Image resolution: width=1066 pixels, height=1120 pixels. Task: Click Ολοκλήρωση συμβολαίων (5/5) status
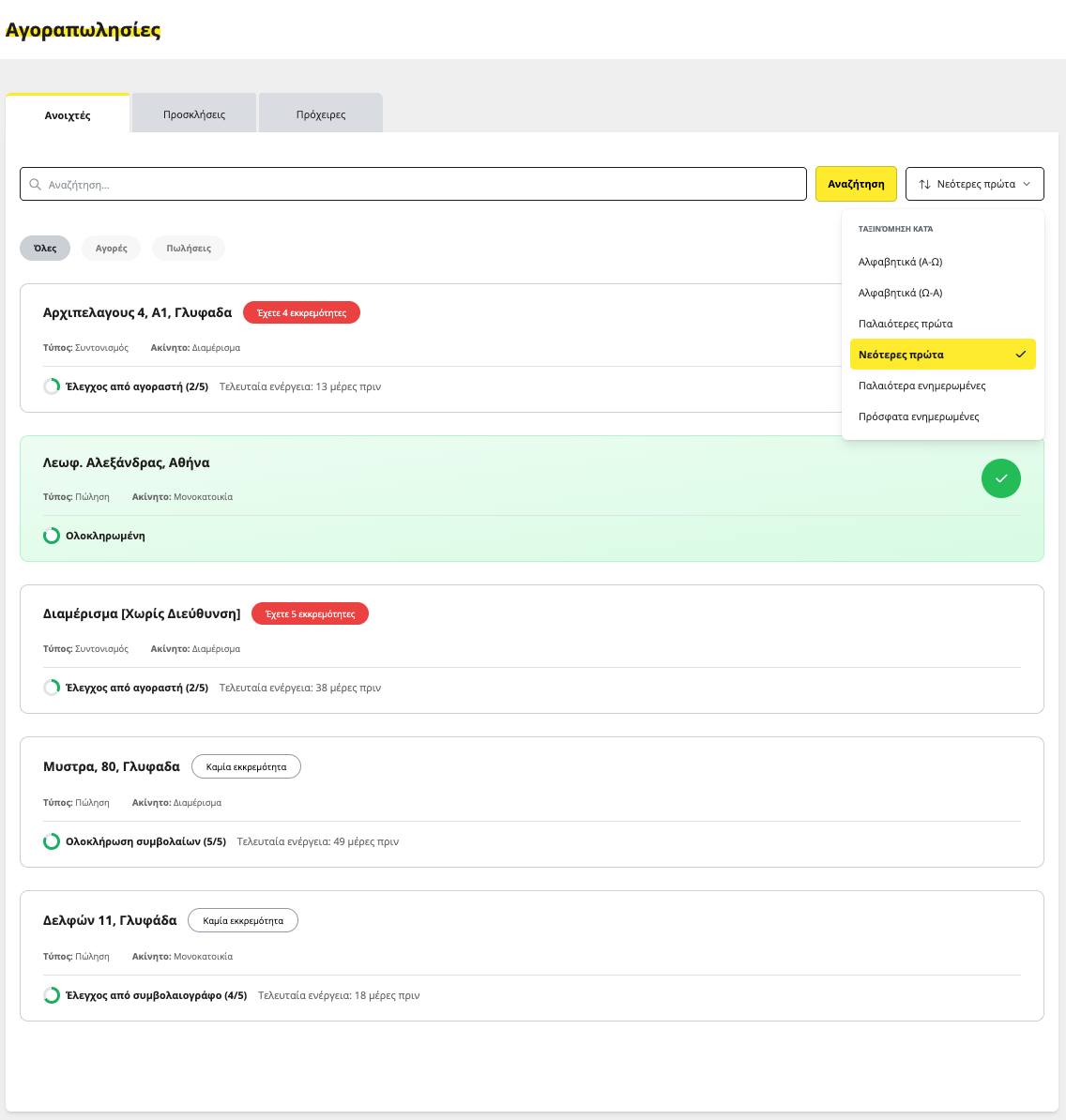[145, 841]
